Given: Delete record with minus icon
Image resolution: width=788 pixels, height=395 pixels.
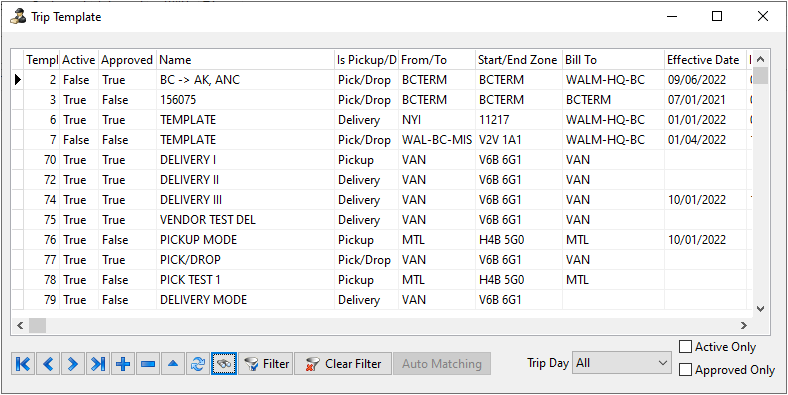Looking at the screenshot, I should click(x=148, y=364).
